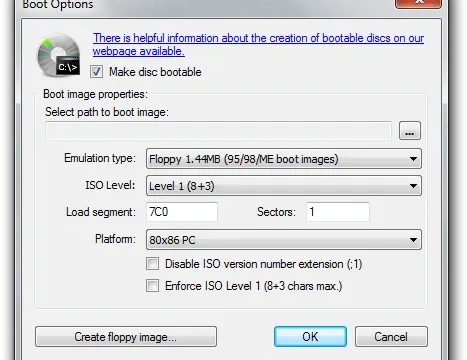Viewport: 467px width, 360px height.
Task: Uncheck Make disc bootable checkbox
Action: click(x=97, y=72)
